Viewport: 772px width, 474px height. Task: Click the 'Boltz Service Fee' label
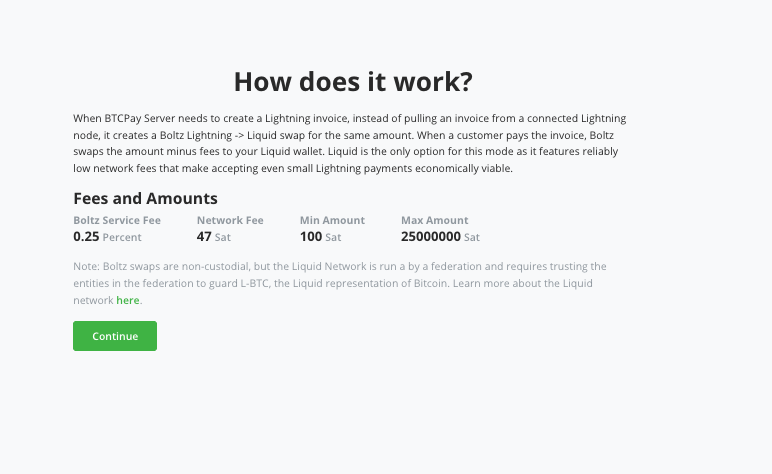tap(117, 220)
